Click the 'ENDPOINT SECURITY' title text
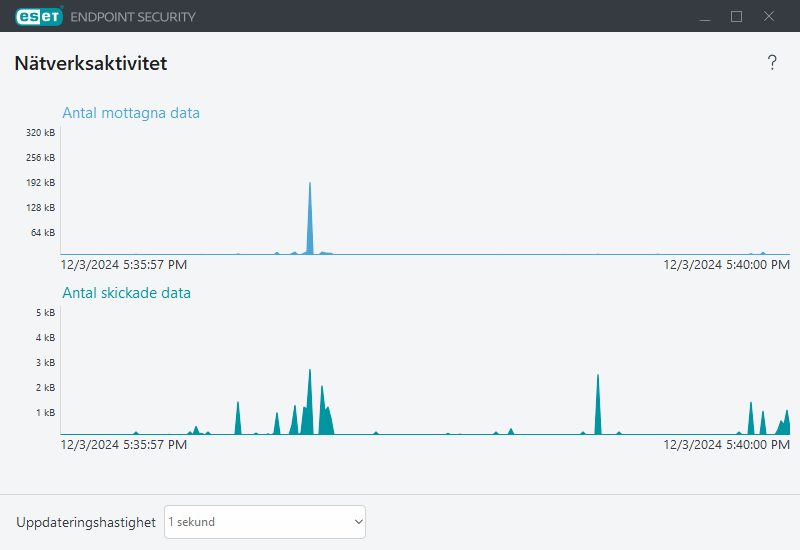The height and width of the screenshot is (550, 800). [133, 17]
